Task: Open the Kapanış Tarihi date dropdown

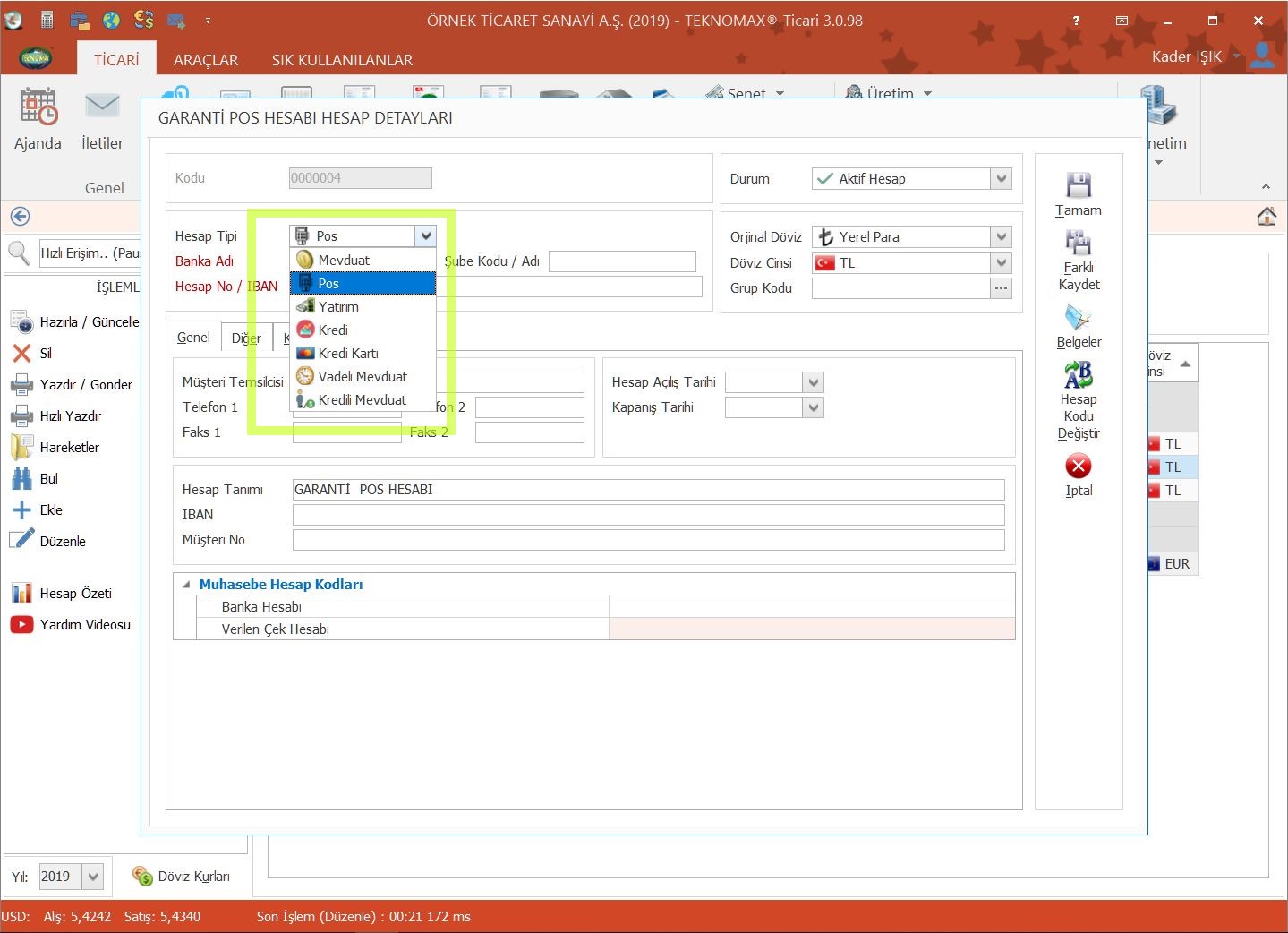Action: click(813, 407)
